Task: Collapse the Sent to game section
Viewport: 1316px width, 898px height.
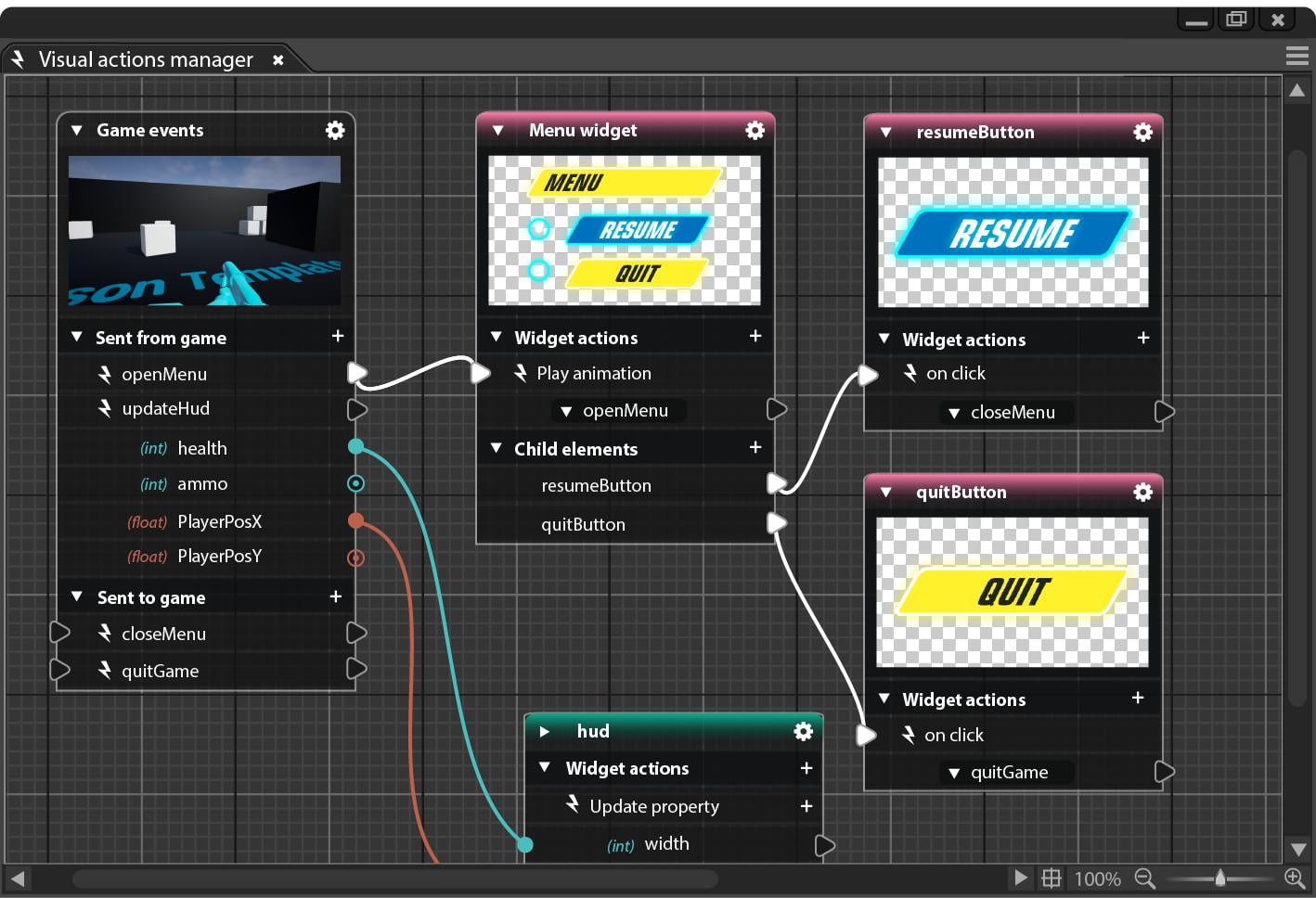Action: (77, 597)
